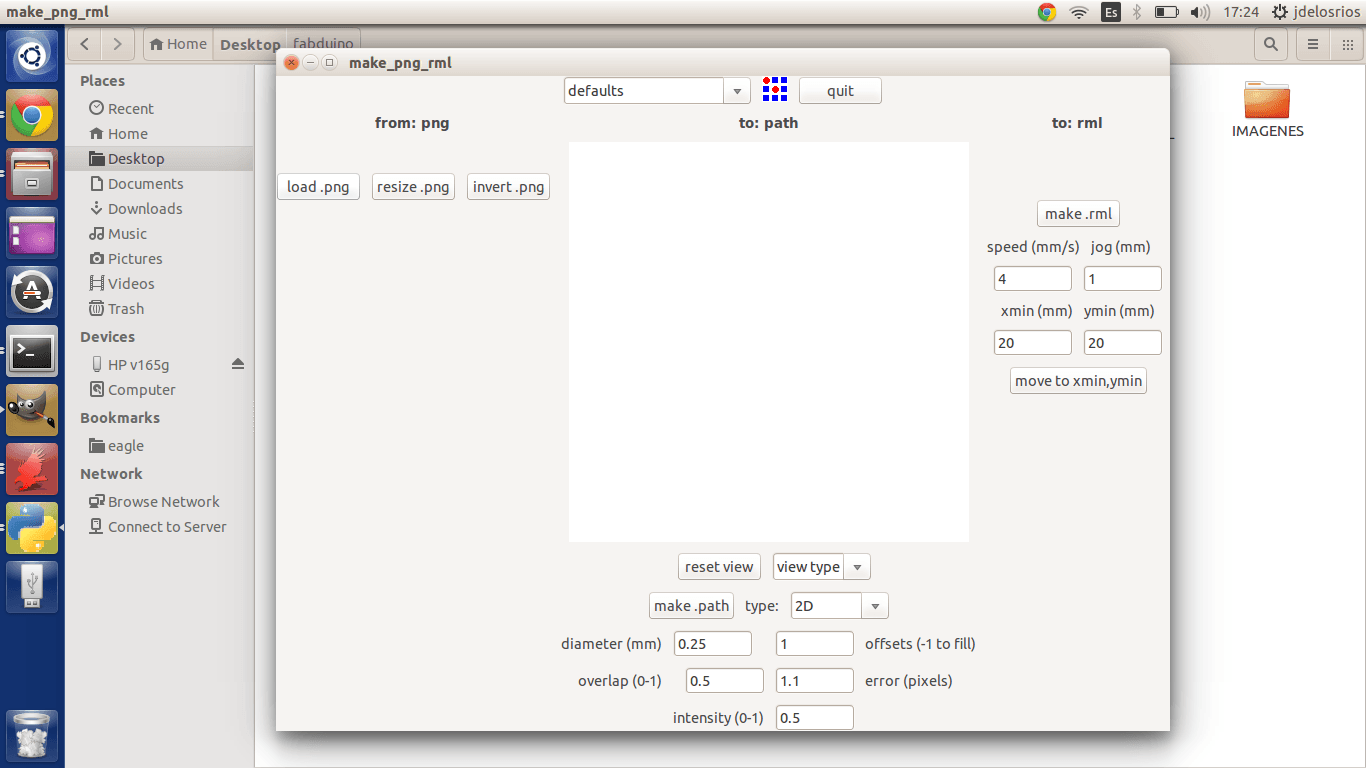Open the Files manager dock icon

(32, 175)
